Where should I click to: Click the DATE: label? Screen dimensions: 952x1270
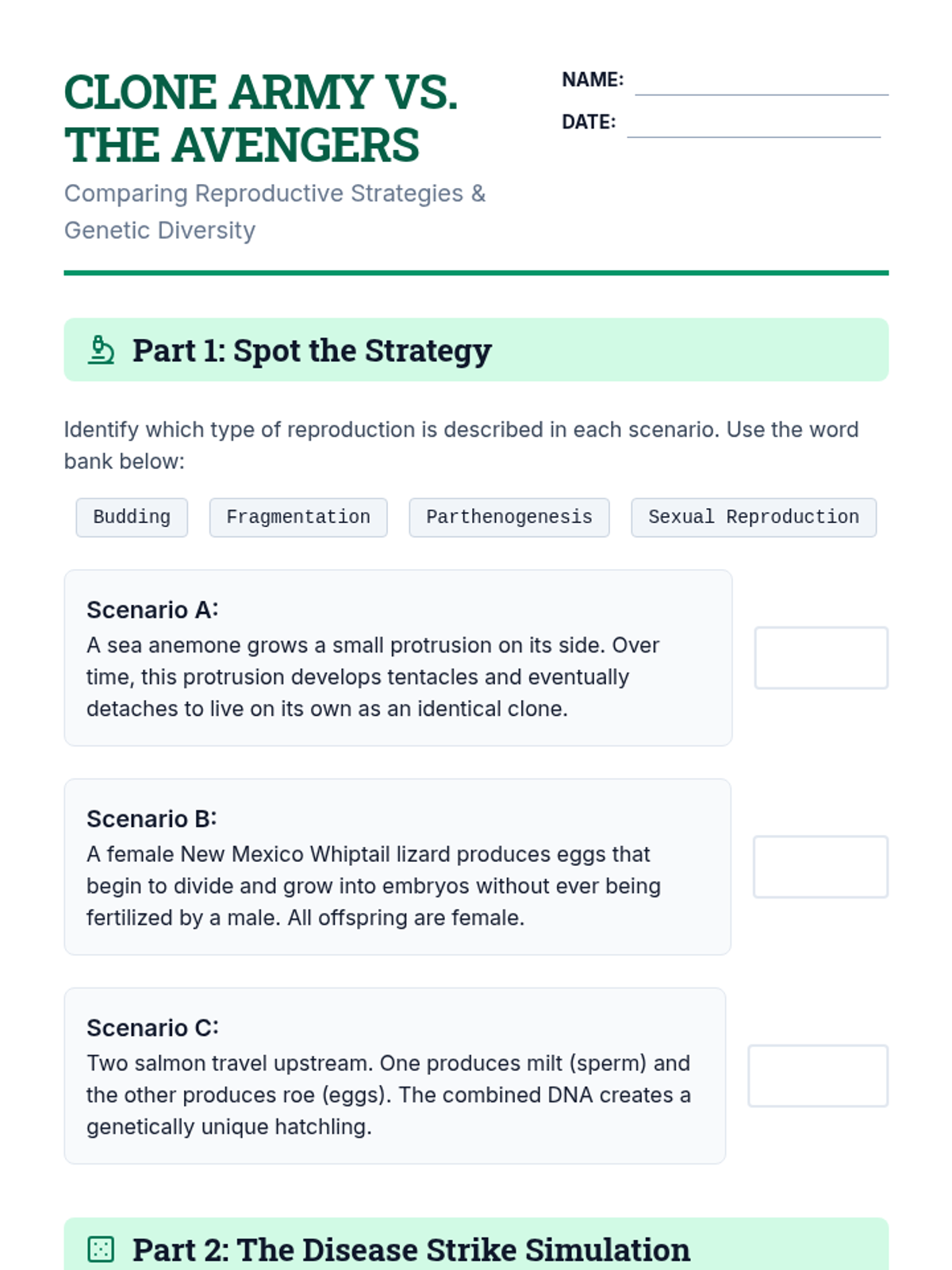pos(589,121)
